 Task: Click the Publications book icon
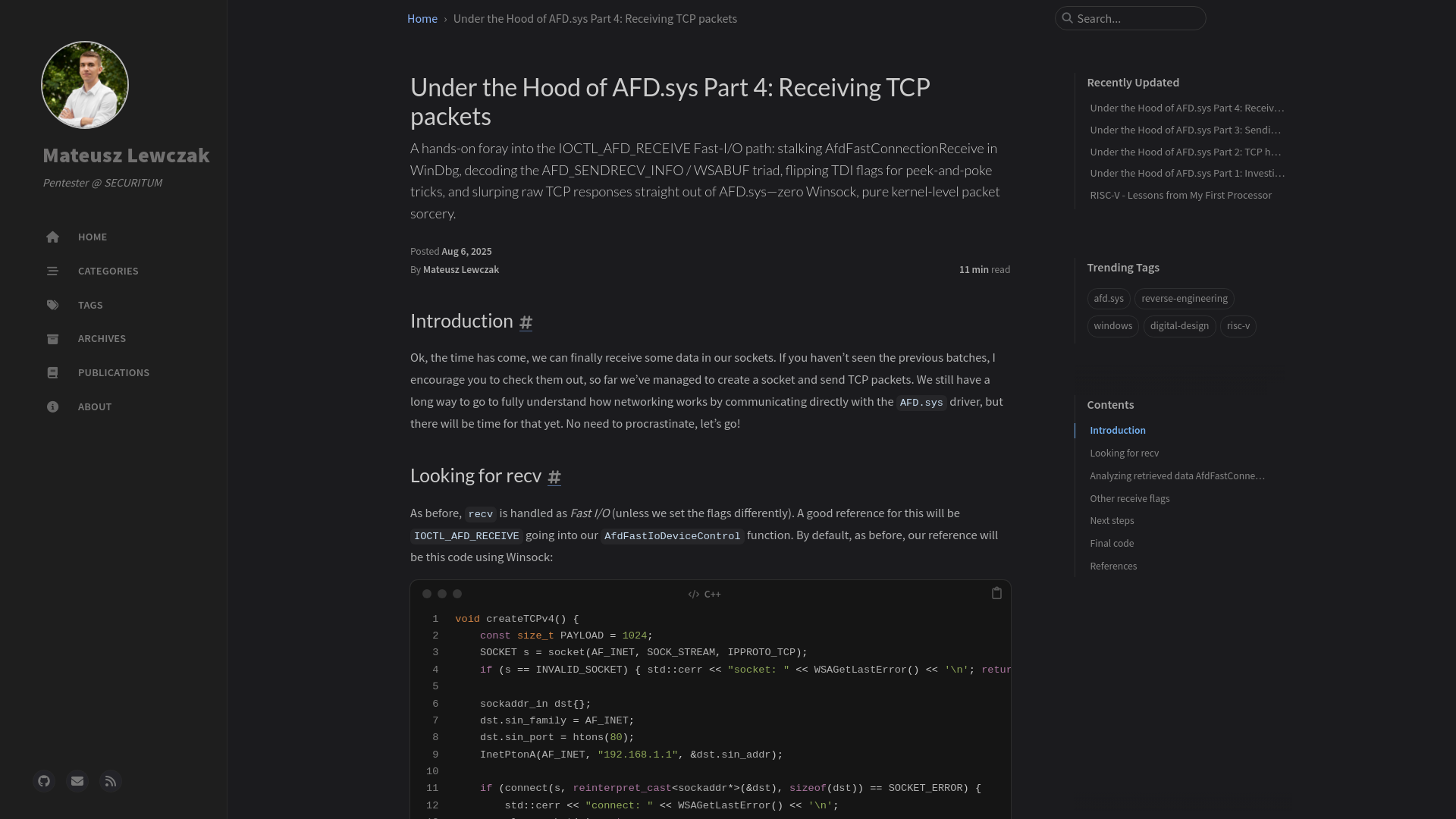tap(52, 373)
